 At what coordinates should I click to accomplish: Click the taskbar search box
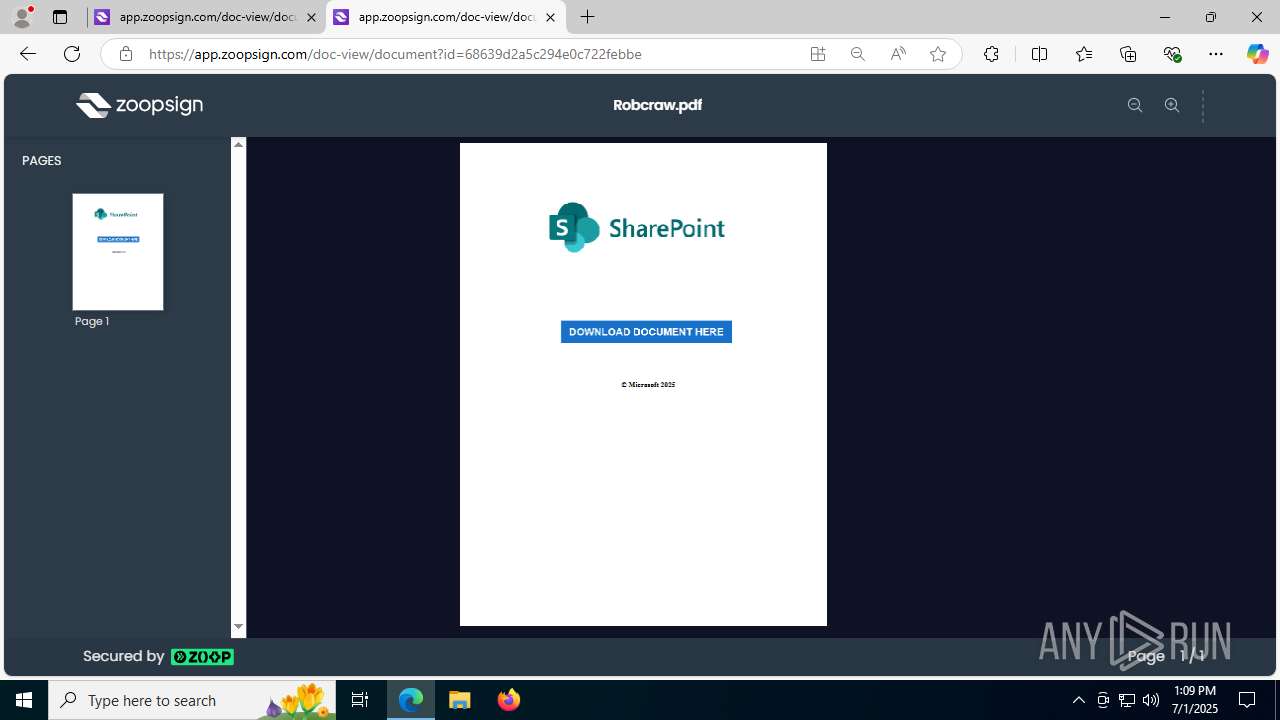coord(192,700)
